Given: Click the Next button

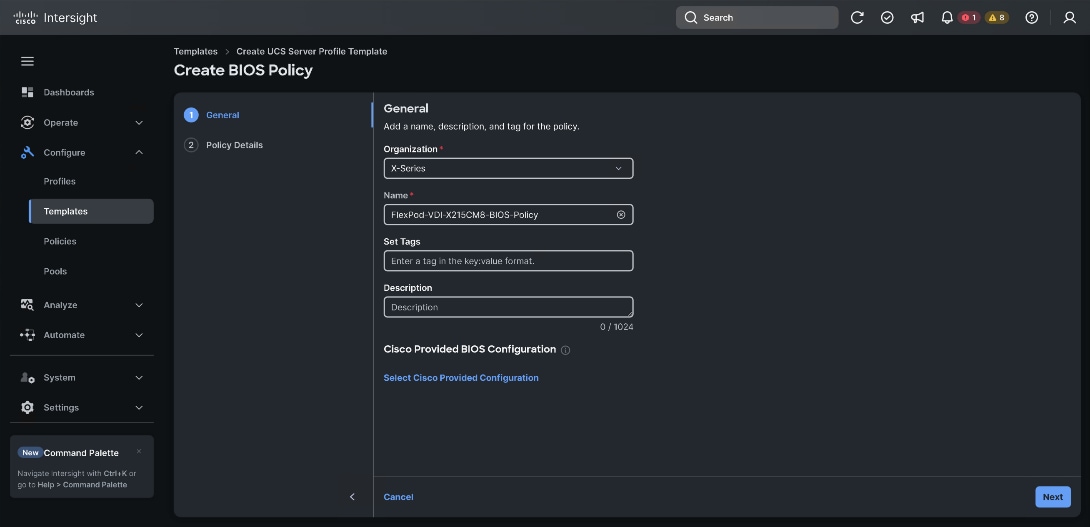Looking at the screenshot, I should click(x=1052, y=496).
